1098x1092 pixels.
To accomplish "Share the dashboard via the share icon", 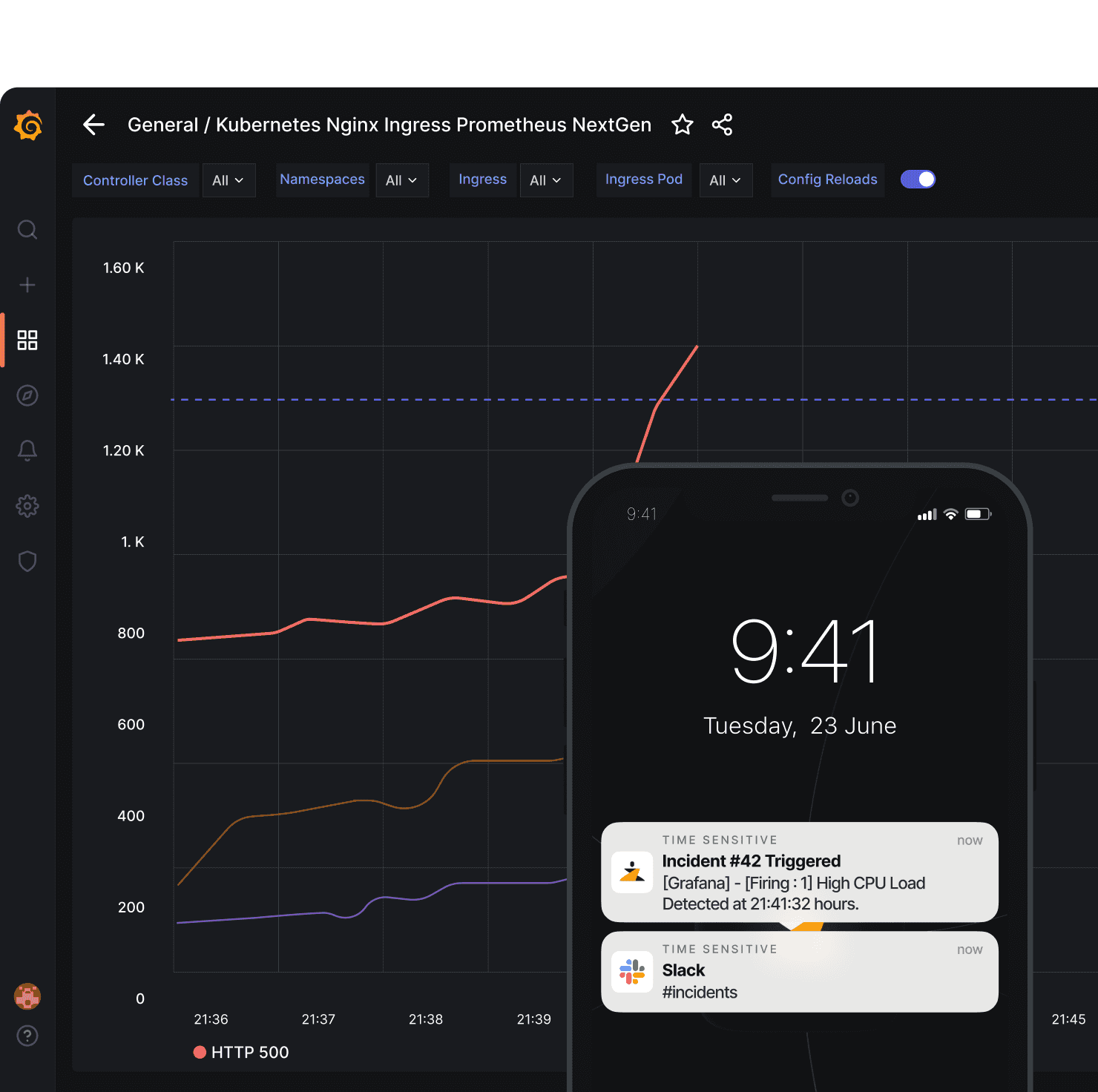I will click(722, 125).
